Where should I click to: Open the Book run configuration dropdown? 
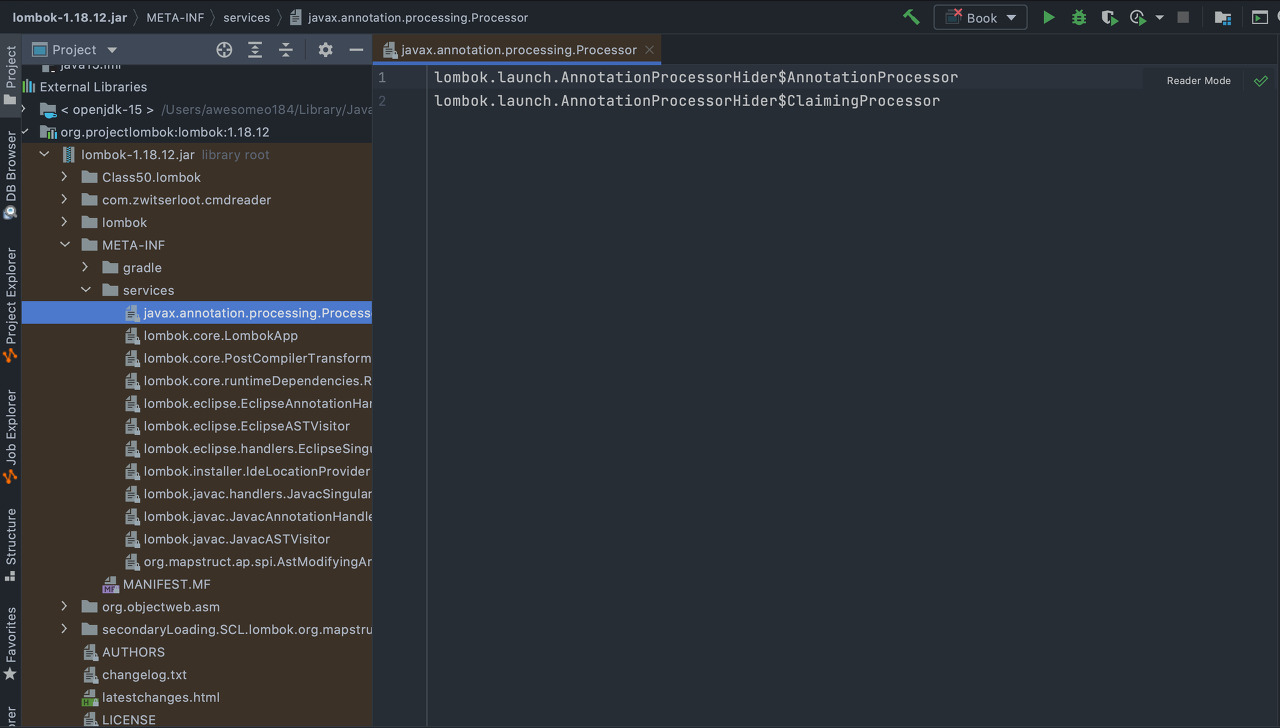click(980, 17)
